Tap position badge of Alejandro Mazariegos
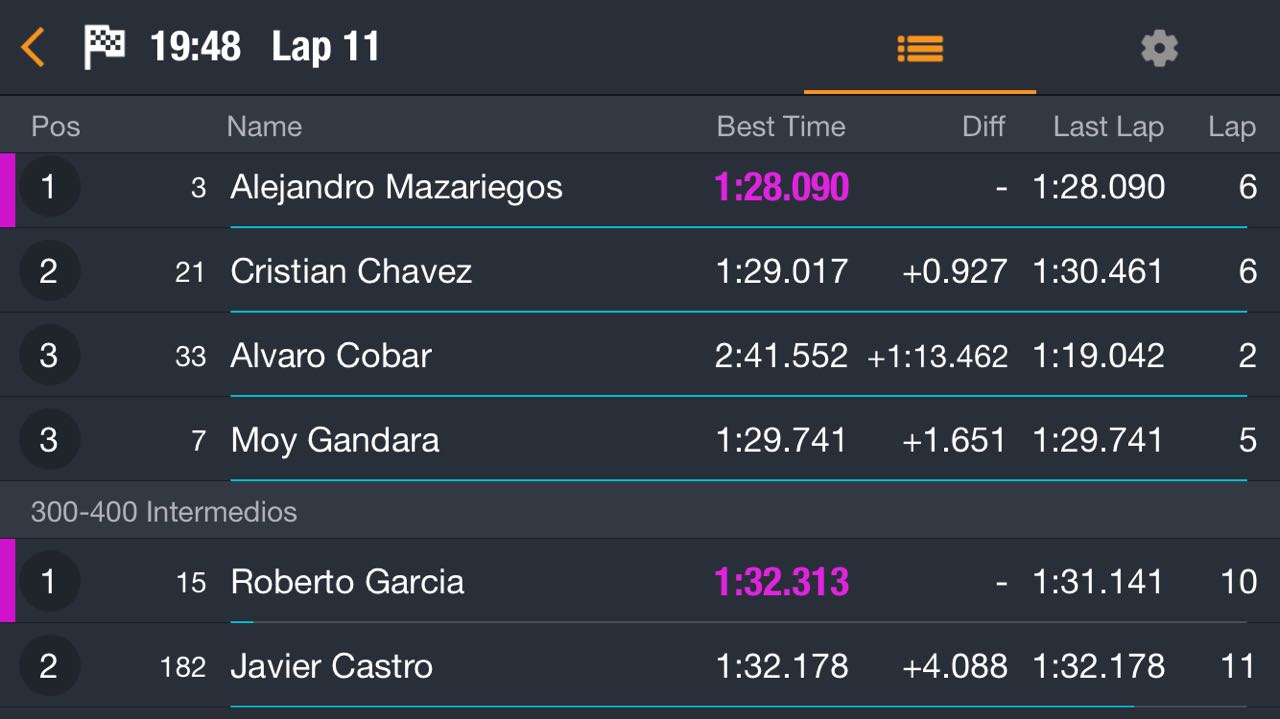1280x719 pixels. click(49, 186)
